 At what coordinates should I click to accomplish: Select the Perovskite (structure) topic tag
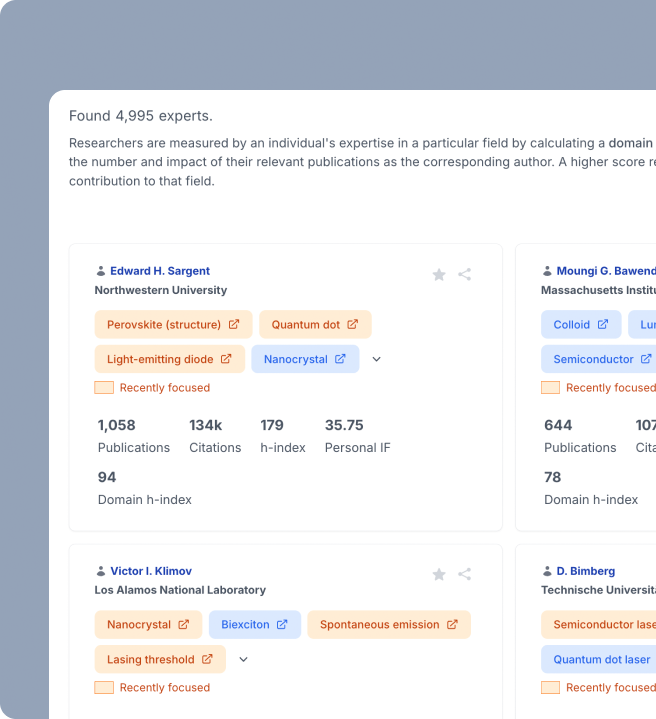(173, 325)
